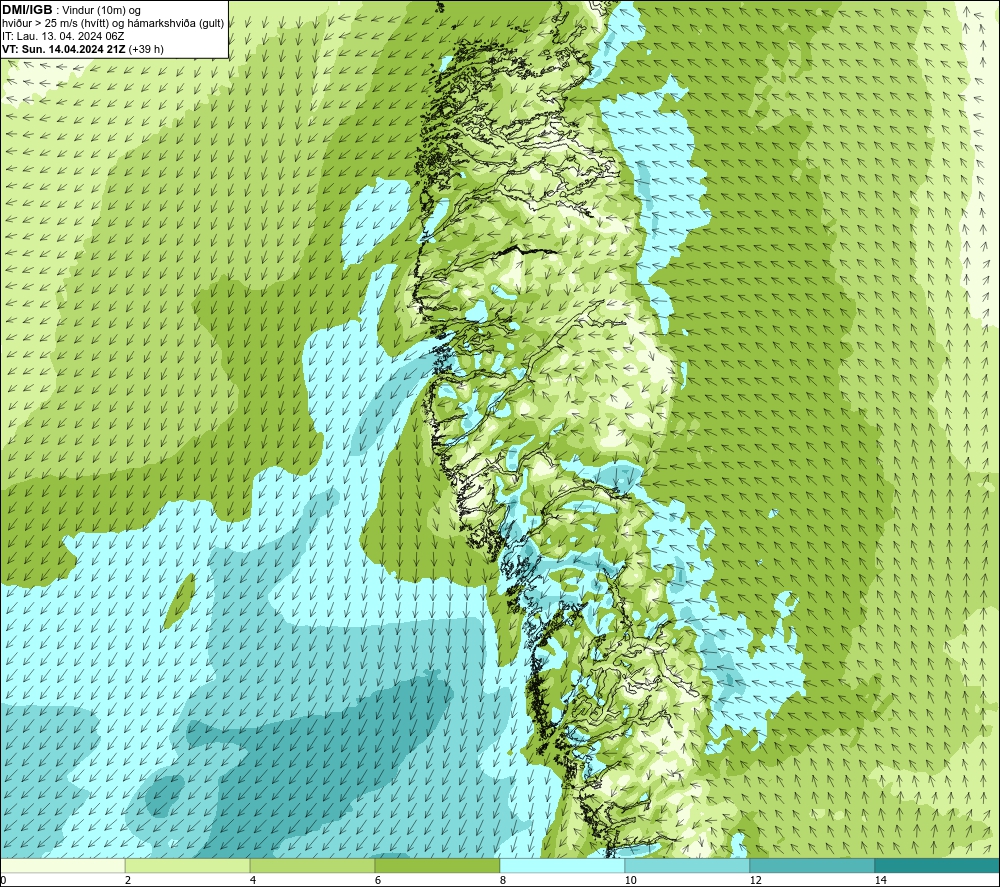
Task: Click the legend scale label "2"
Action: click(x=128, y=880)
